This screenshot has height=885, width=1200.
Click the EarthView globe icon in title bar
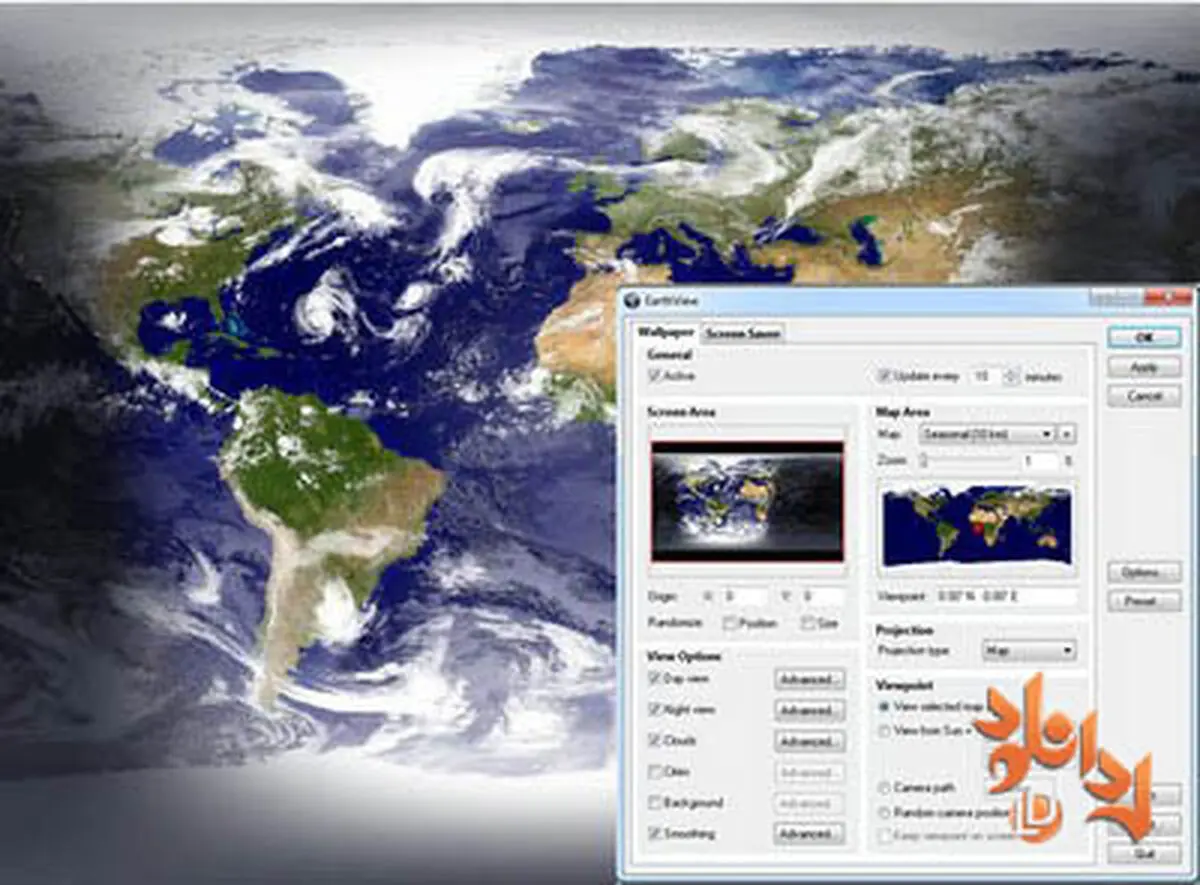coord(632,300)
